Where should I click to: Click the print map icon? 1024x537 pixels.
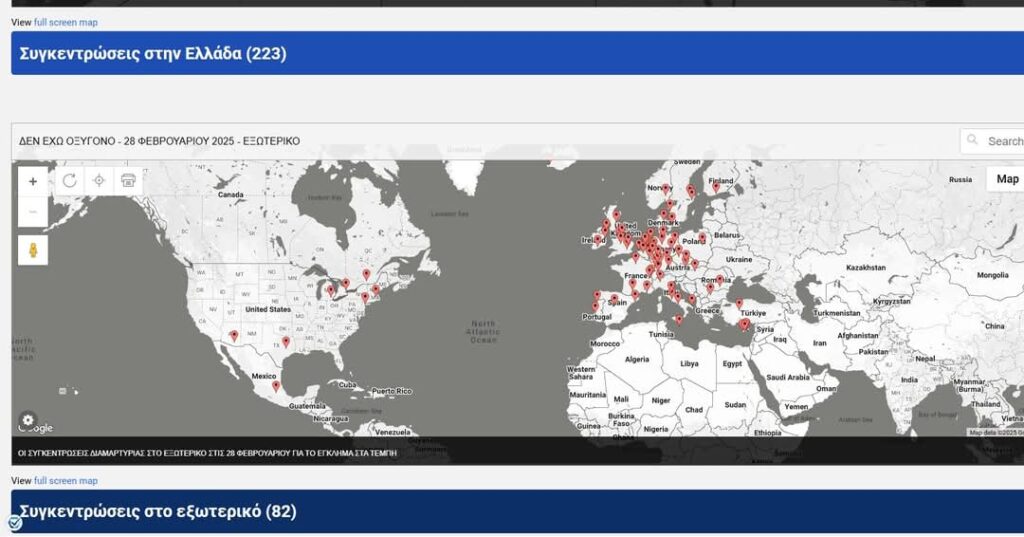[x=127, y=181]
